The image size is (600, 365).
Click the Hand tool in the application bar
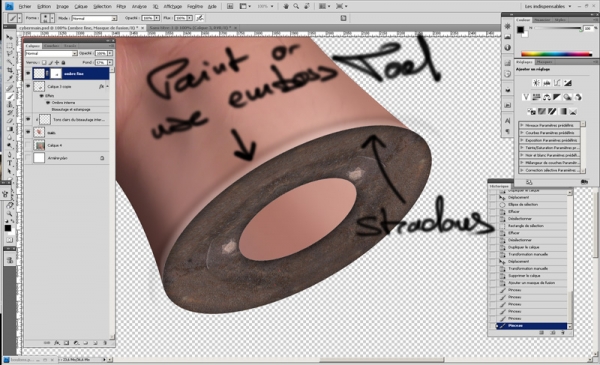click(286, 6)
